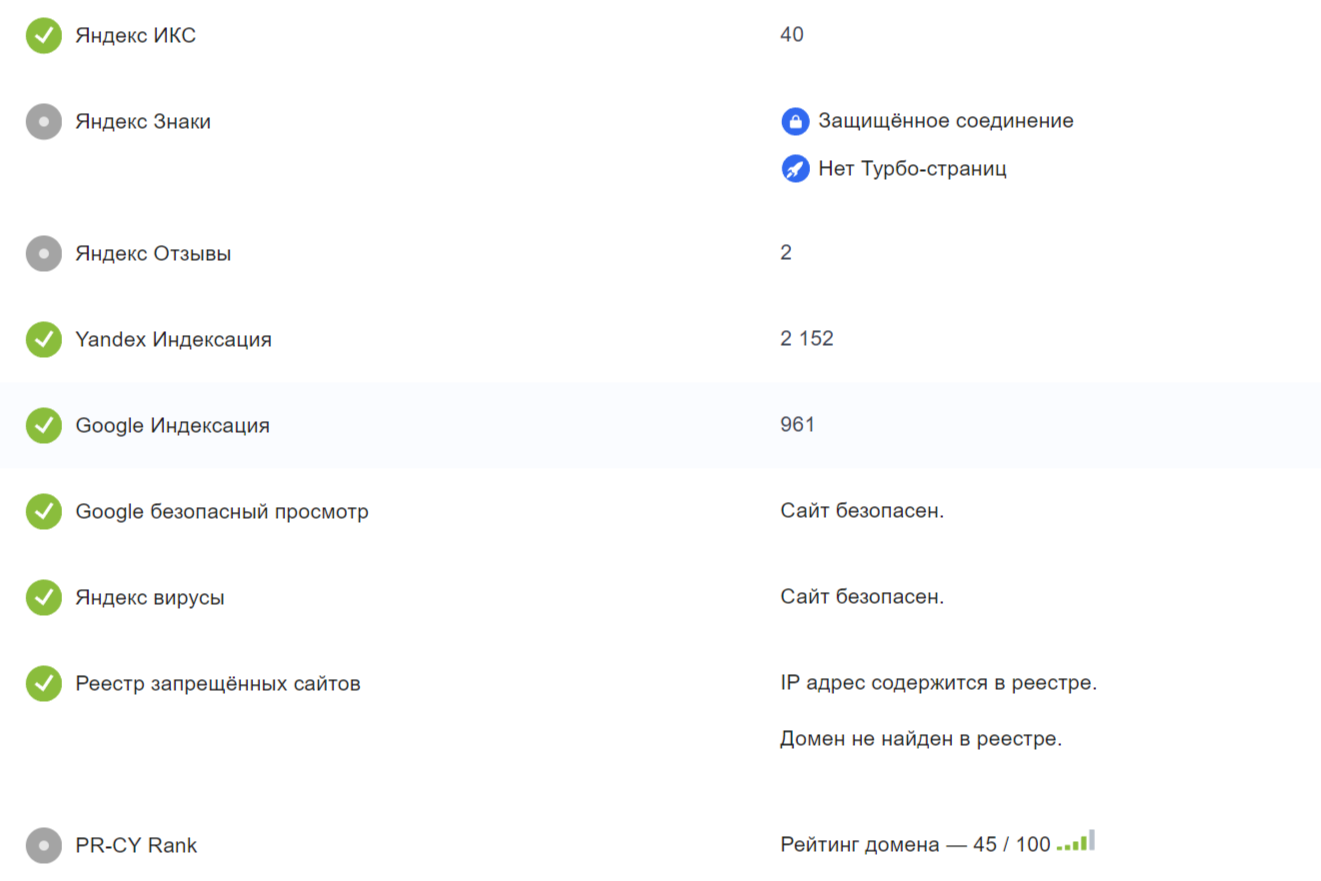Screen dimensions: 1321x881
Task: Click the Защищённое соединение text
Action: pyautogui.click(x=946, y=121)
